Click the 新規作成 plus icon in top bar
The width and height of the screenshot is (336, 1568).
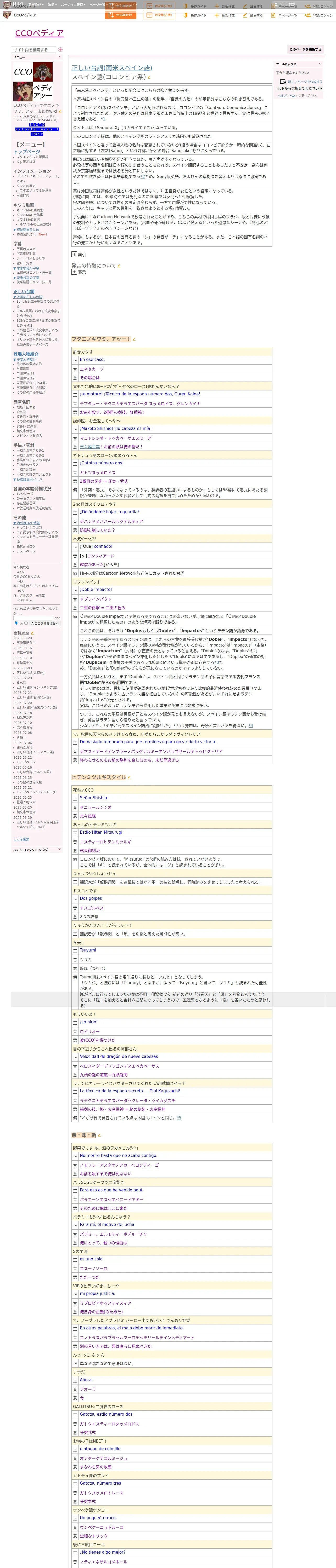(x=217, y=15)
